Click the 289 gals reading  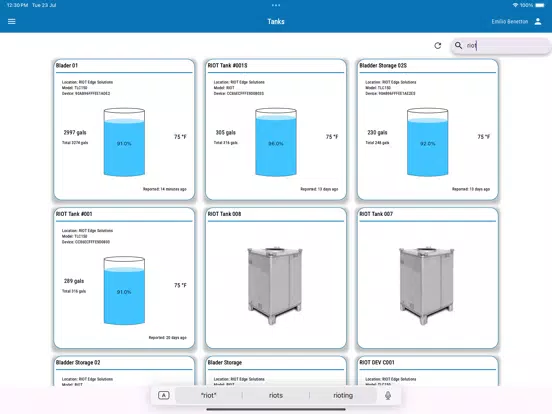coord(74,281)
